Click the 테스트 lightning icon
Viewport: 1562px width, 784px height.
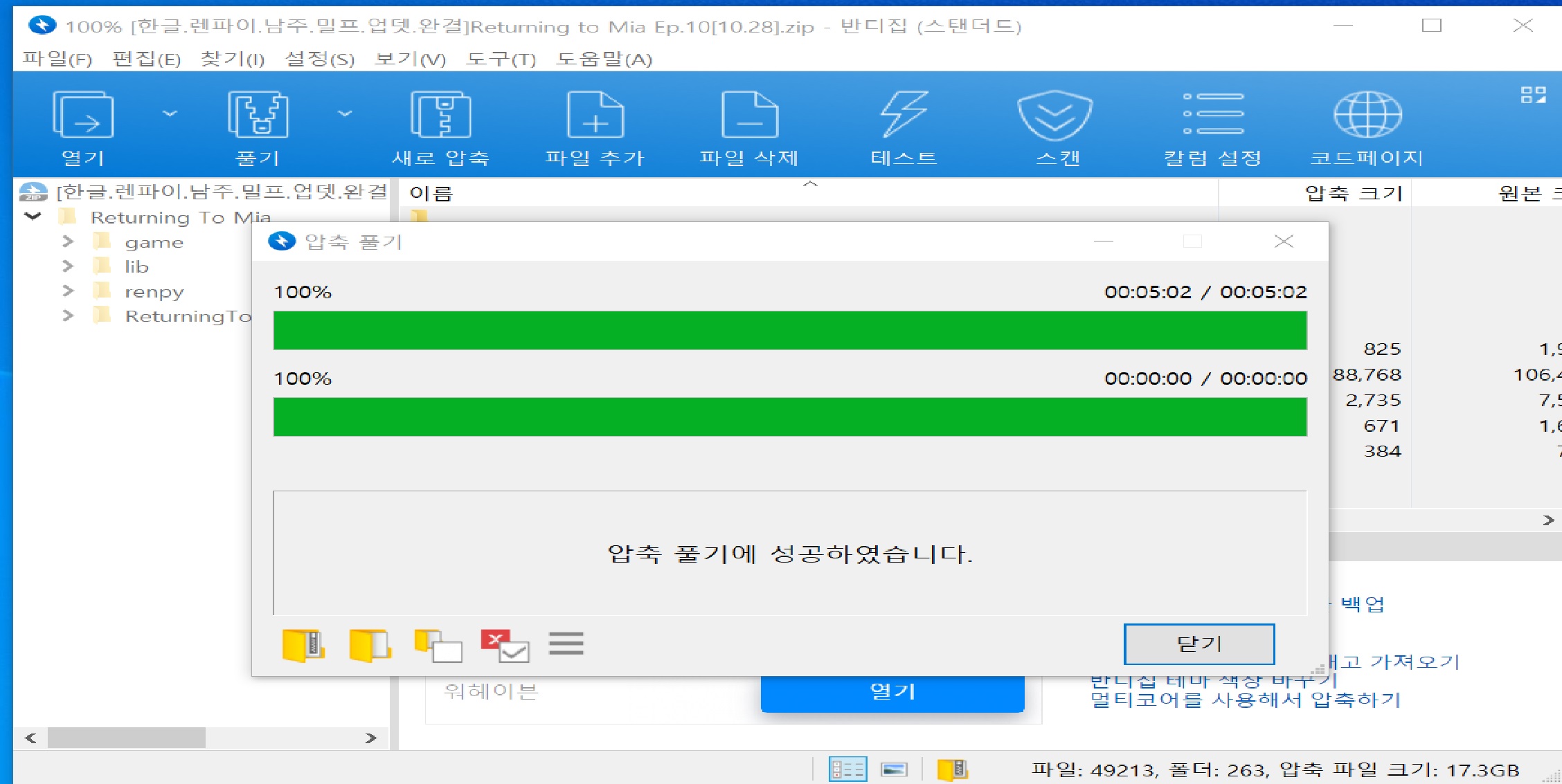[x=904, y=115]
